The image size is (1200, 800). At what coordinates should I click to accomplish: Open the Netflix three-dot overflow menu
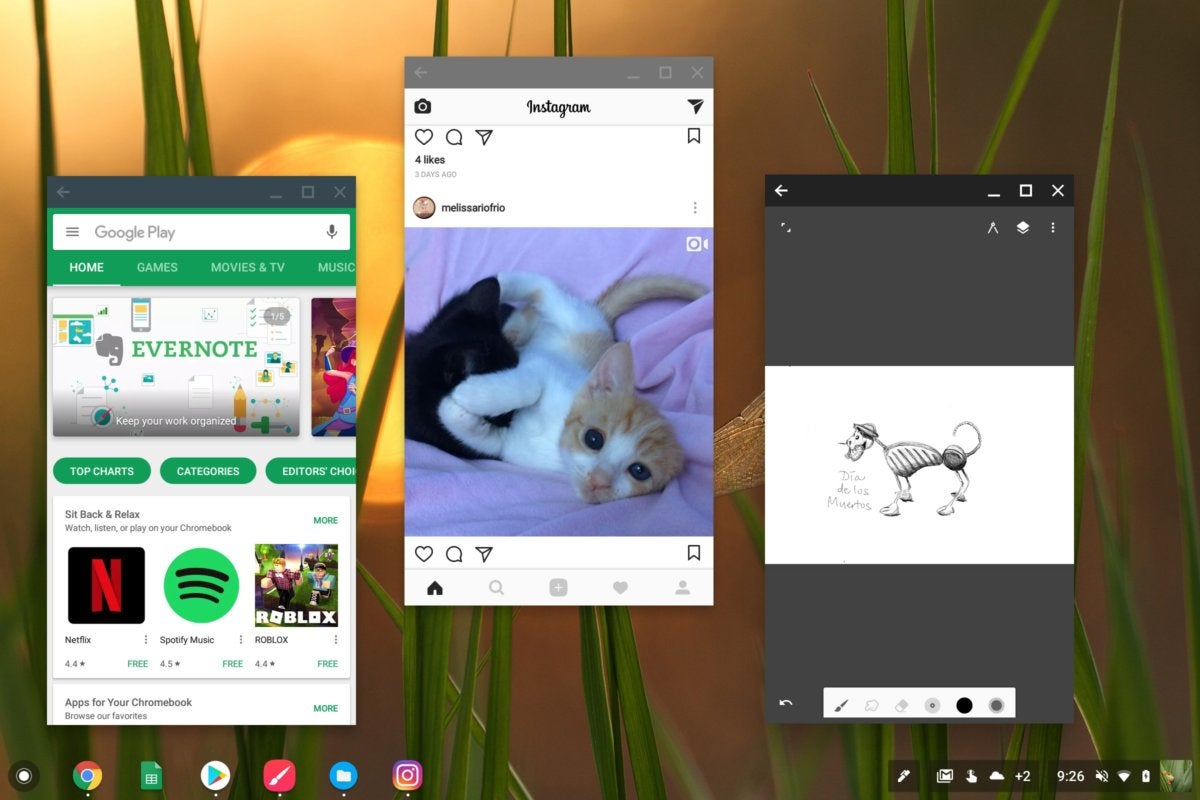tap(146, 640)
